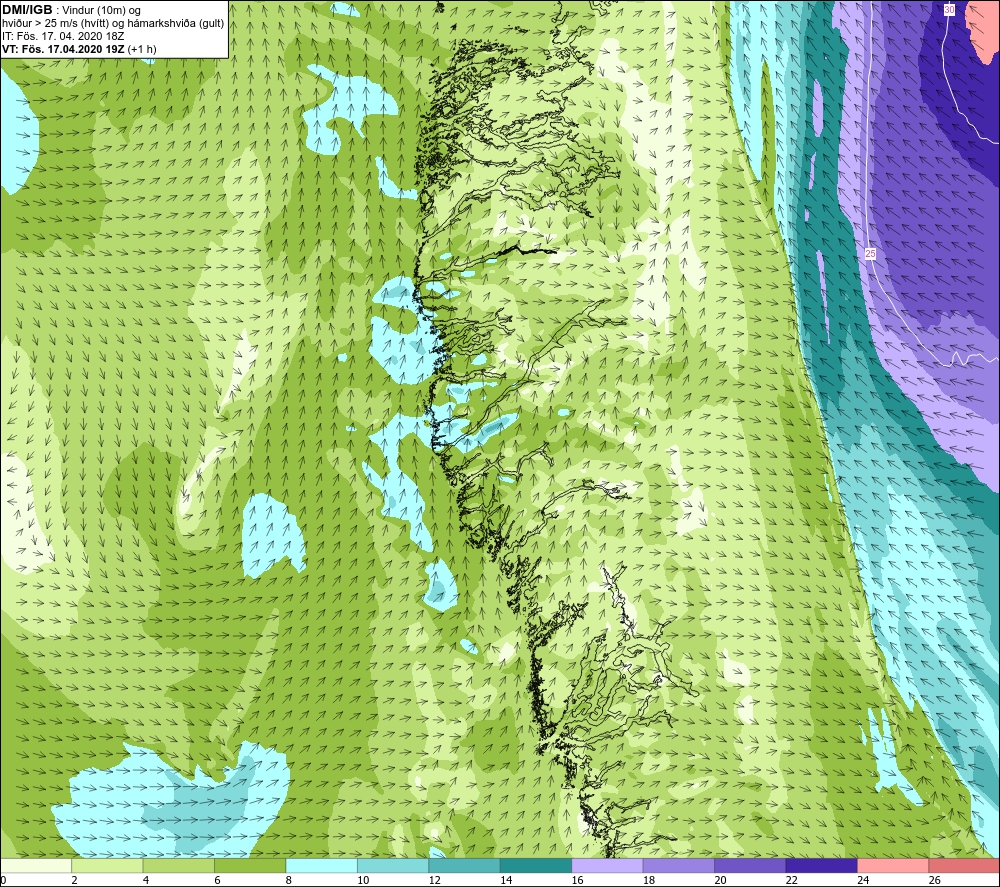Click the violet 20–22 m/s legend swatch

point(750,865)
